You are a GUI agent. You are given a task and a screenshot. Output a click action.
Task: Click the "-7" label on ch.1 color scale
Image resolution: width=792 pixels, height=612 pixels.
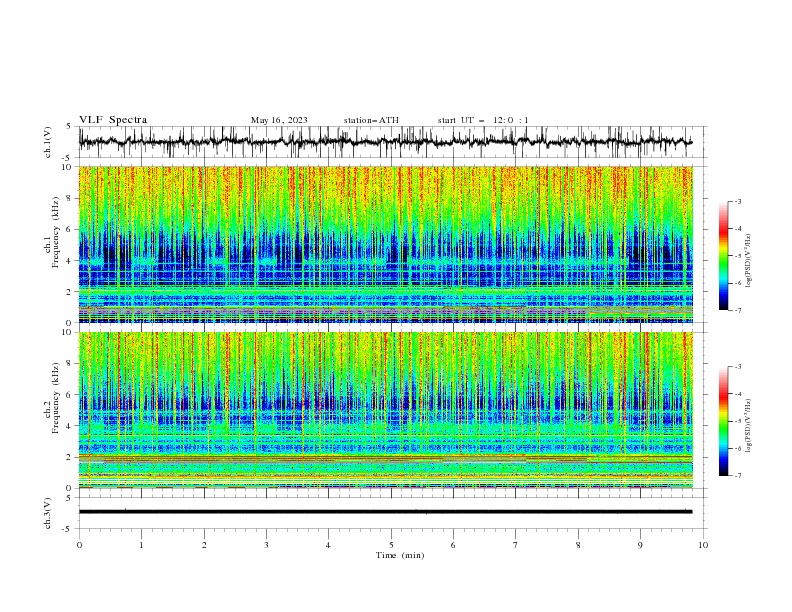(x=737, y=310)
